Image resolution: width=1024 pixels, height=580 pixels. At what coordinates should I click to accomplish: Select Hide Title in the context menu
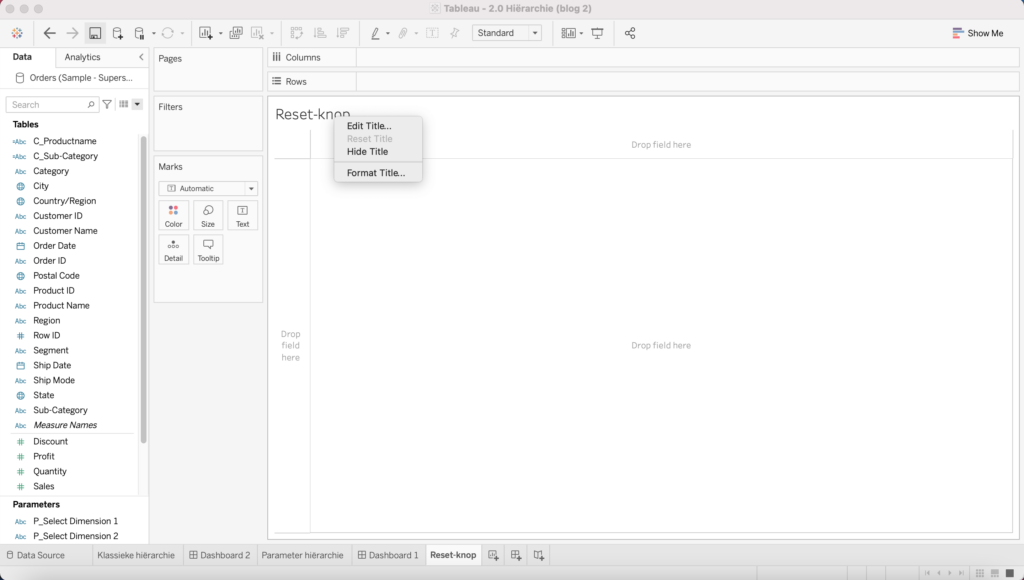click(x=367, y=152)
